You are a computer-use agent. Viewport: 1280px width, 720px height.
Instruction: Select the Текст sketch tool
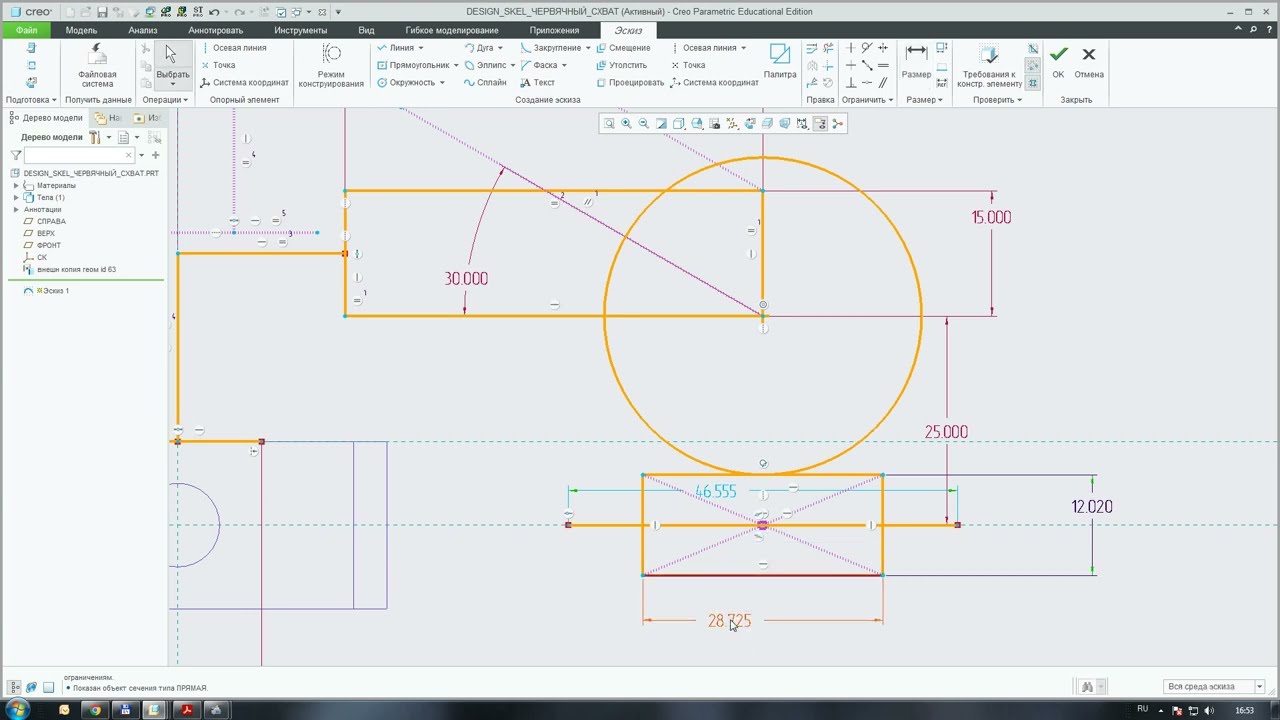pyautogui.click(x=538, y=82)
